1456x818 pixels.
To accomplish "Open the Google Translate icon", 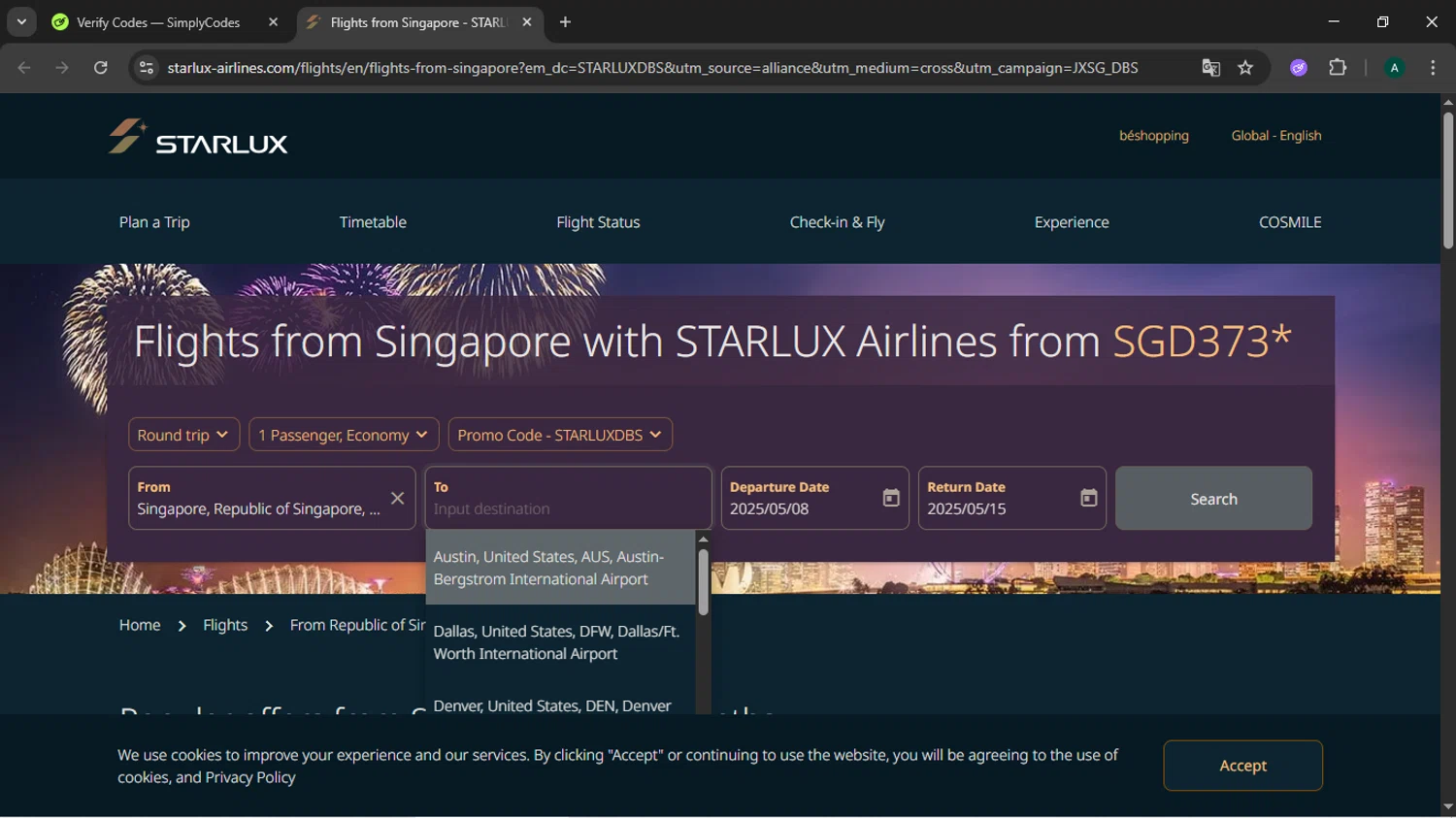I will [x=1210, y=68].
